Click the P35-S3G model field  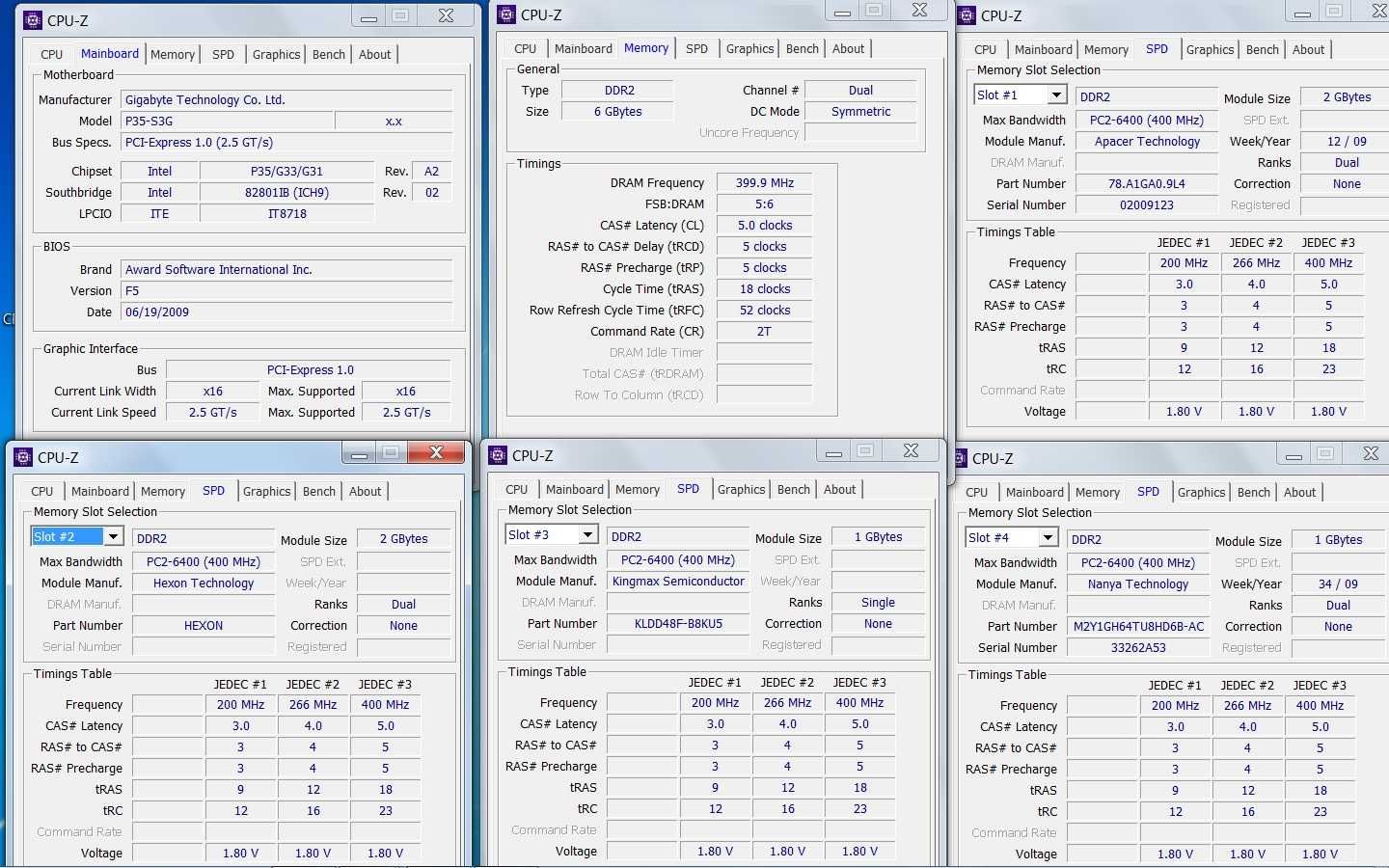227,121
